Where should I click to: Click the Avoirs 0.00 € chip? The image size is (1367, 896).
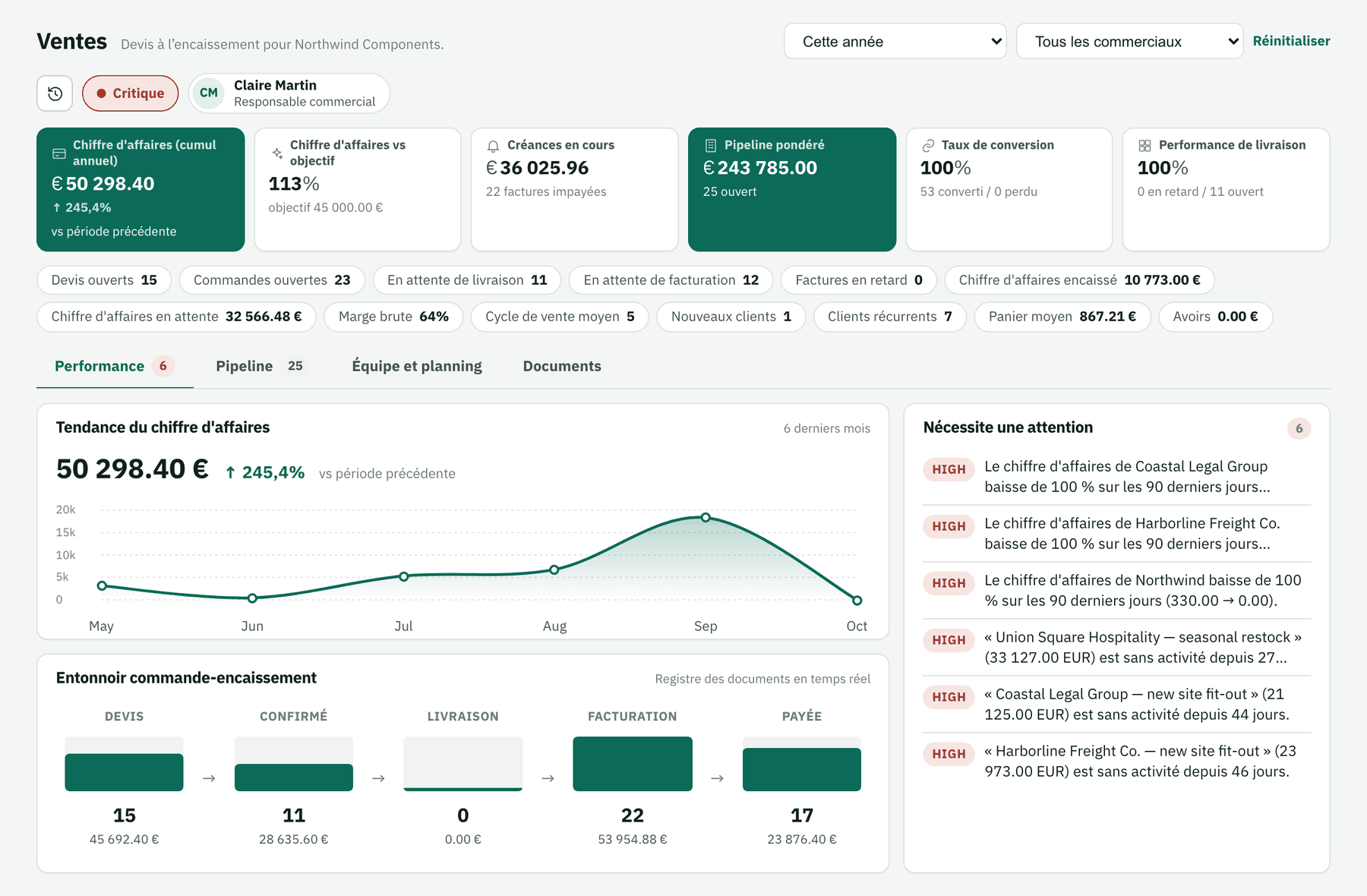(1215, 317)
